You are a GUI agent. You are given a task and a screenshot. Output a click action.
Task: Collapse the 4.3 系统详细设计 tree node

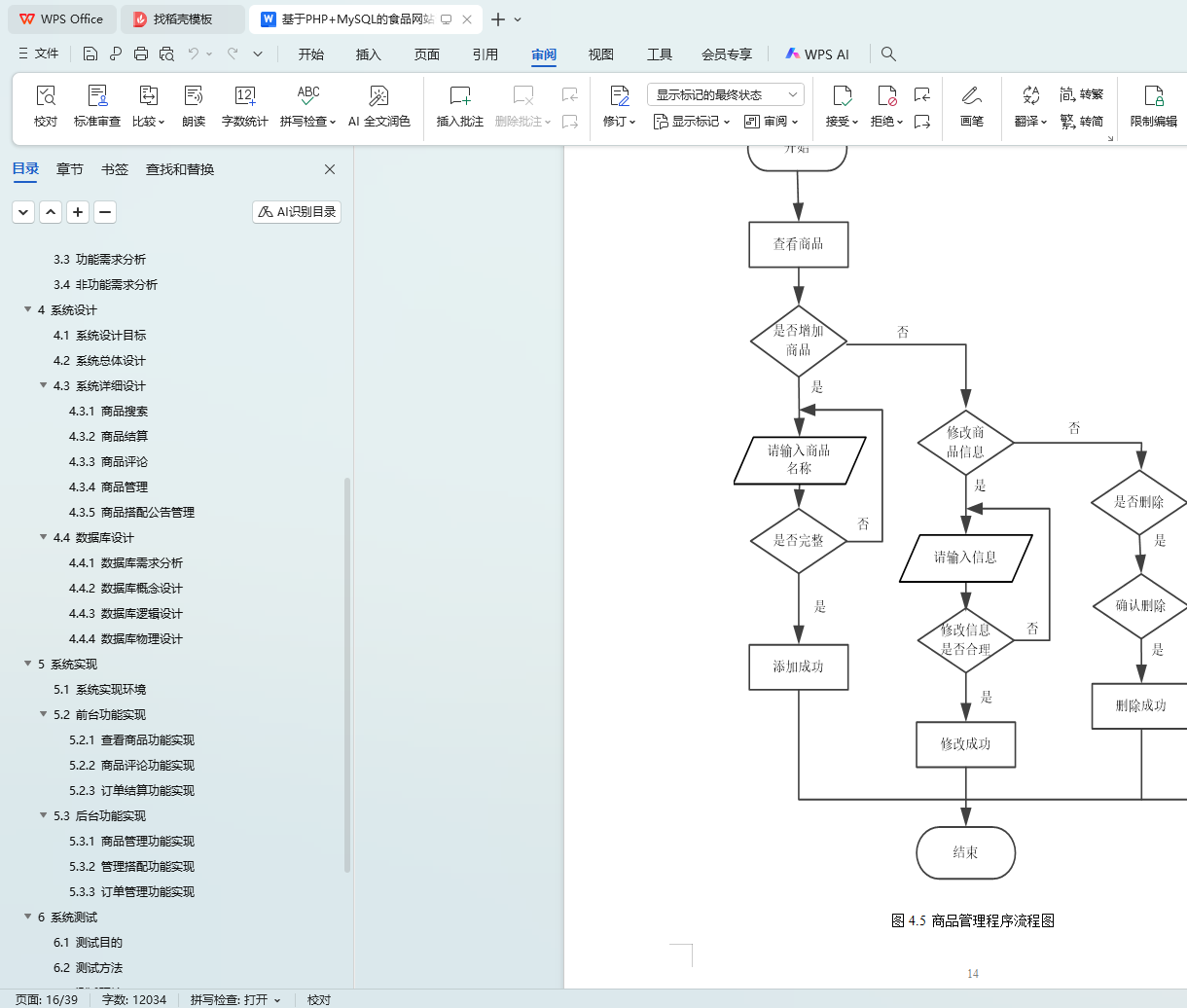[44, 386]
